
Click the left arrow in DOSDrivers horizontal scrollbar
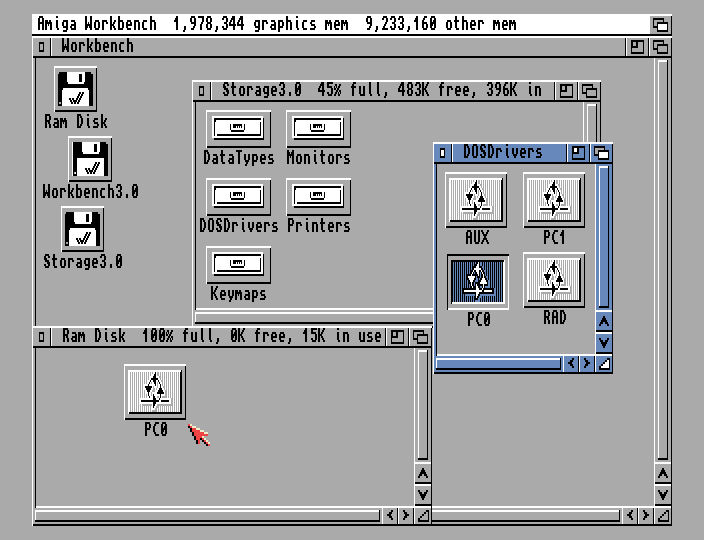[571, 363]
